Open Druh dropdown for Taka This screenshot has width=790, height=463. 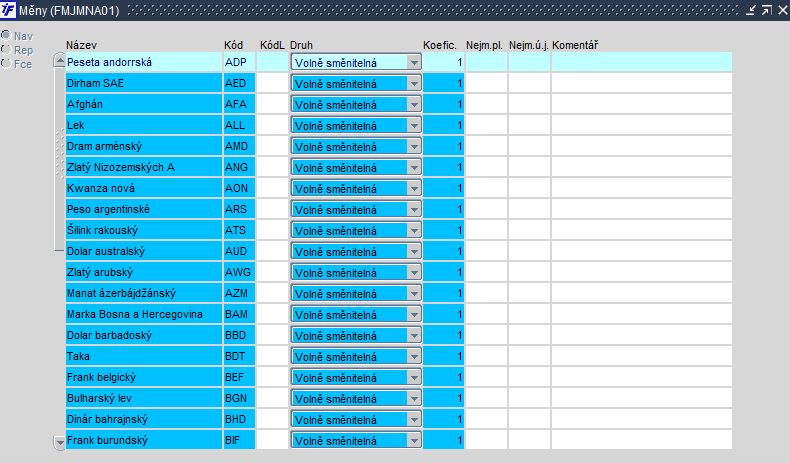pos(414,357)
